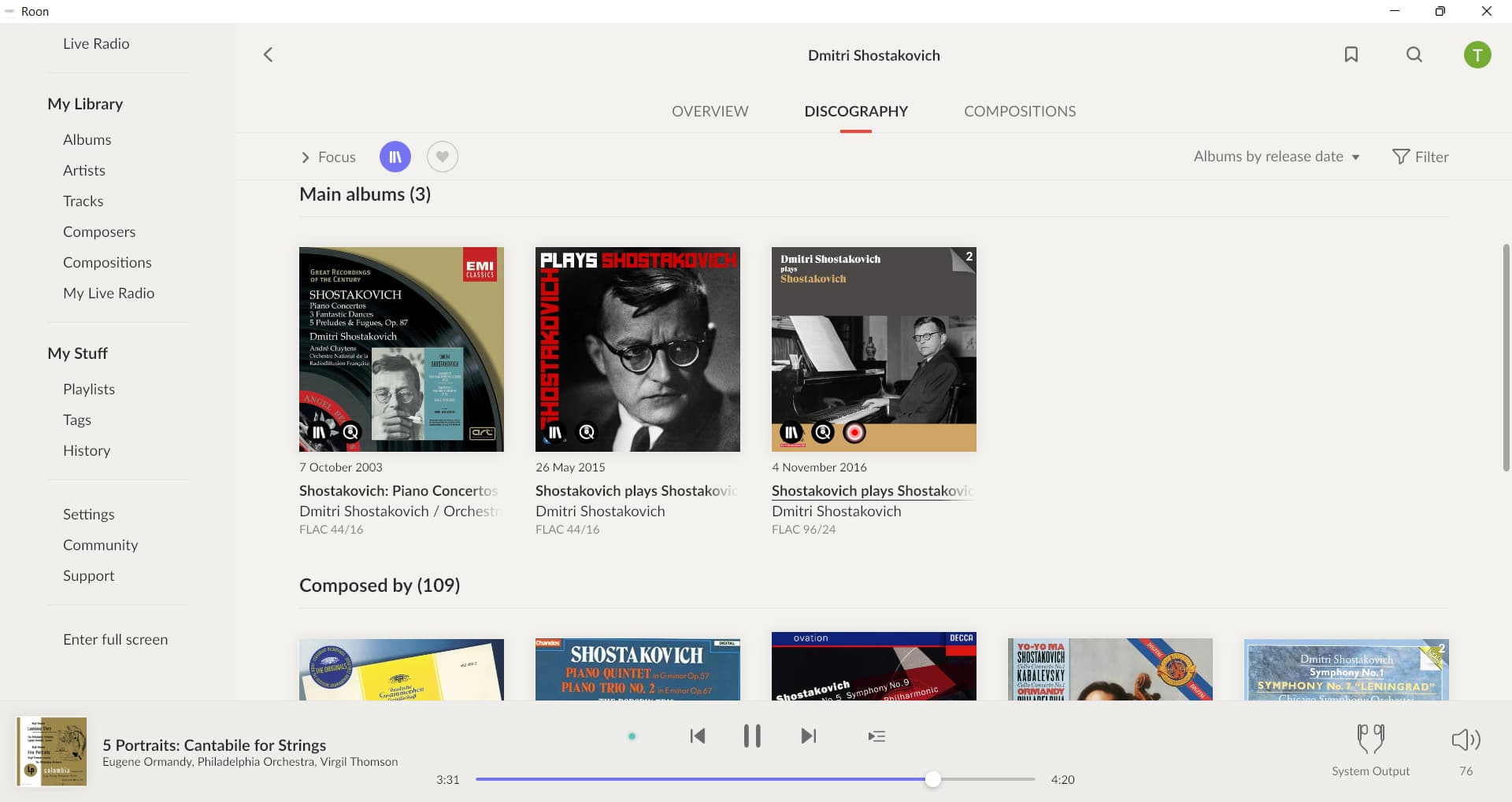
Task: Click Qobuz badge on 2016 album cover
Action: coord(823,432)
